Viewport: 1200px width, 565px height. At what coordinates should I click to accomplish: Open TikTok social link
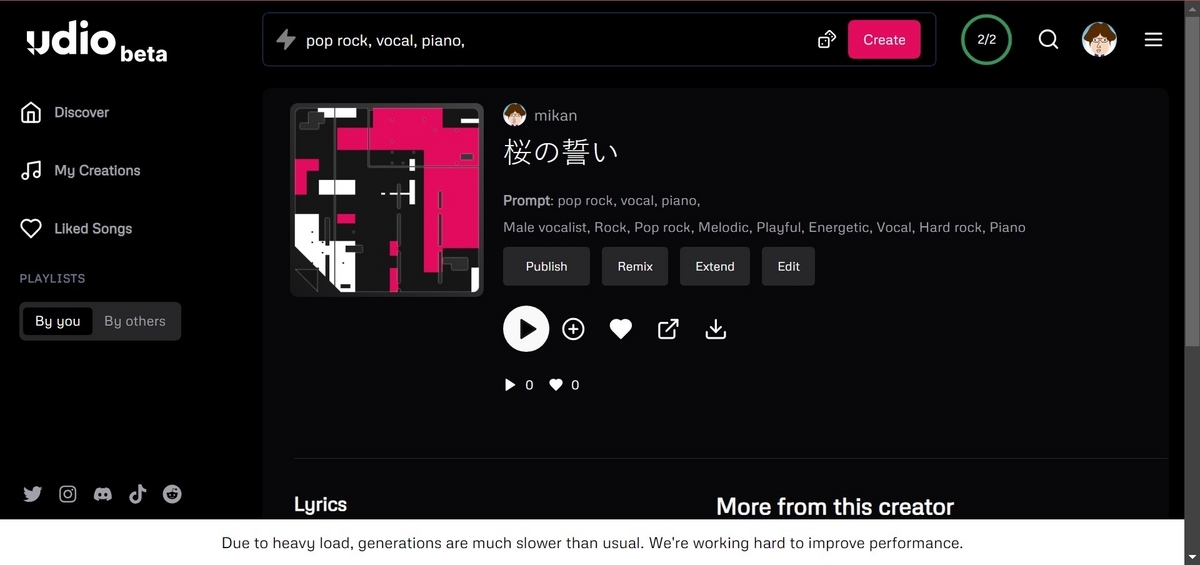pos(137,494)
